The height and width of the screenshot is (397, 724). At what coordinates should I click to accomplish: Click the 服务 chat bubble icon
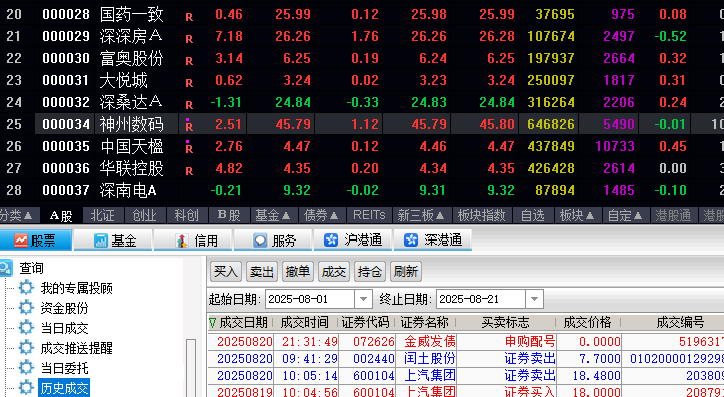261,241
